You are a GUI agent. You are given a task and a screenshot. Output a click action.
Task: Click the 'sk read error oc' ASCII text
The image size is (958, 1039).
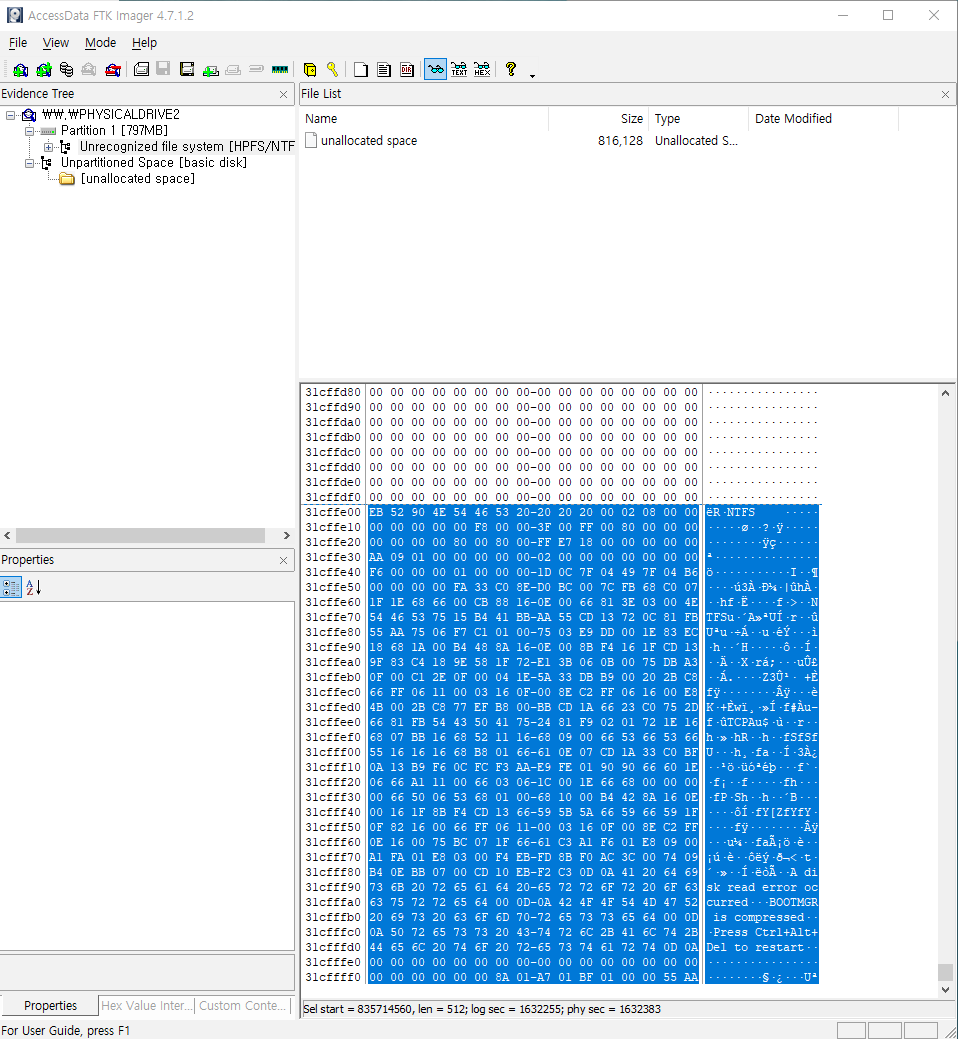pos(761,887)
